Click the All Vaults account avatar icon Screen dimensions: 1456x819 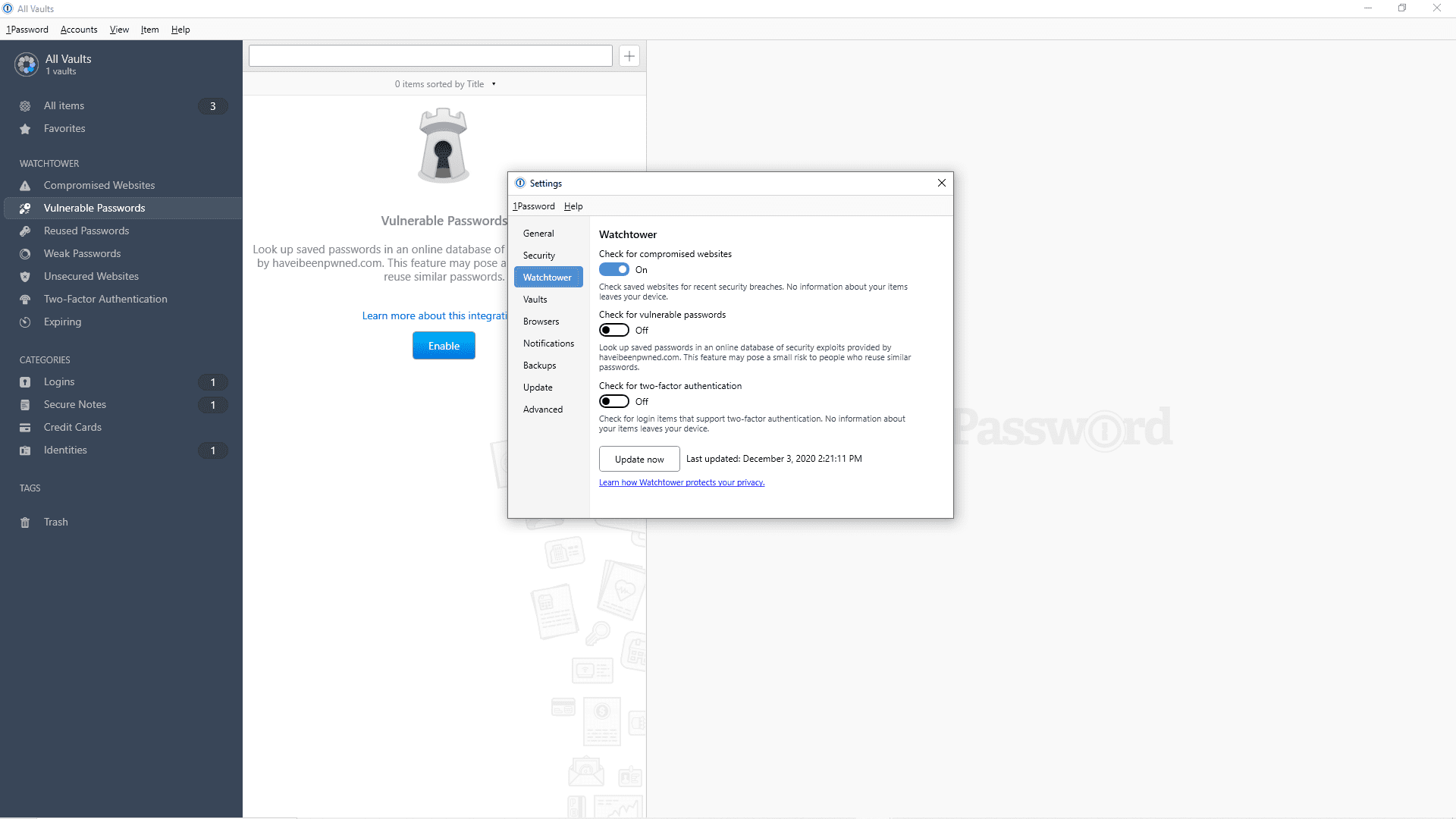(27, 64)
